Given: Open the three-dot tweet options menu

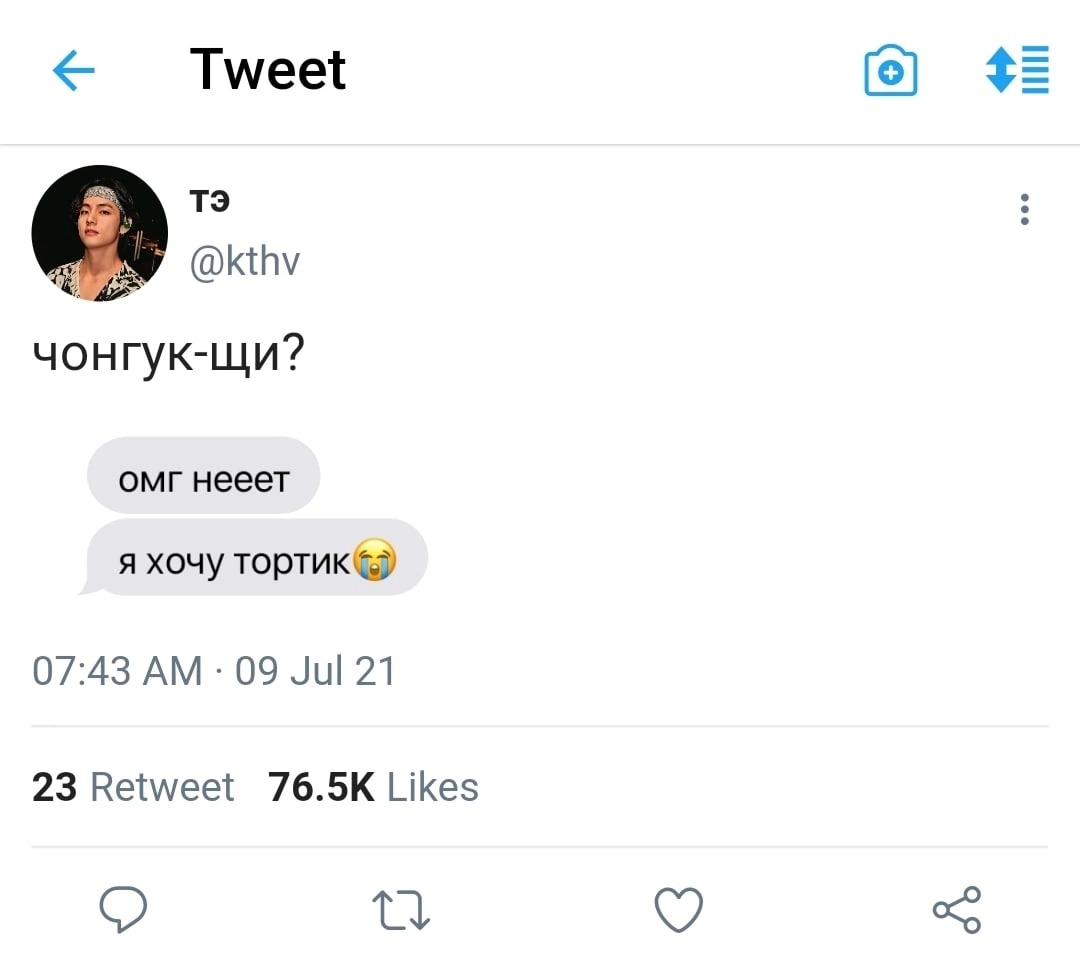Looking at the screenshot, I should (1024, 209).
